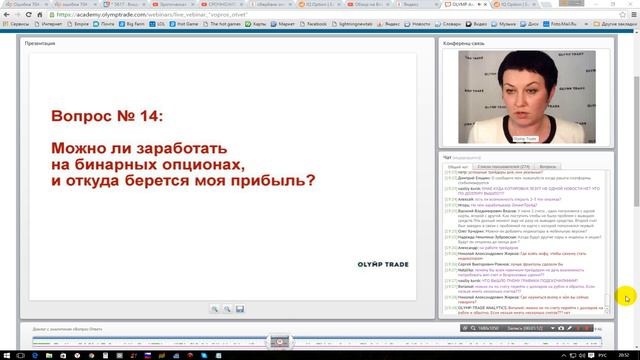
Task: Select the pencil draw tool in recorder toolbar
Action: point(569,328)
